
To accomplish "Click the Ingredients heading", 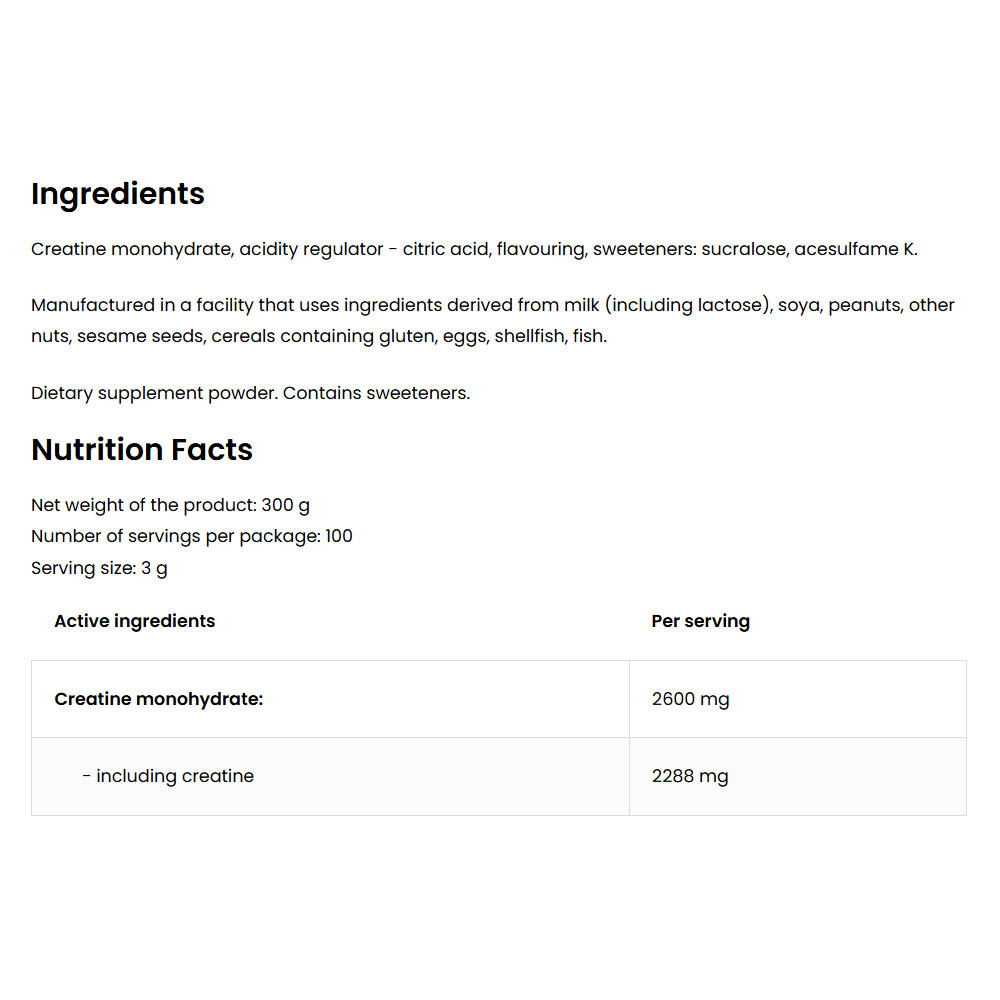I will pos(118,194).
